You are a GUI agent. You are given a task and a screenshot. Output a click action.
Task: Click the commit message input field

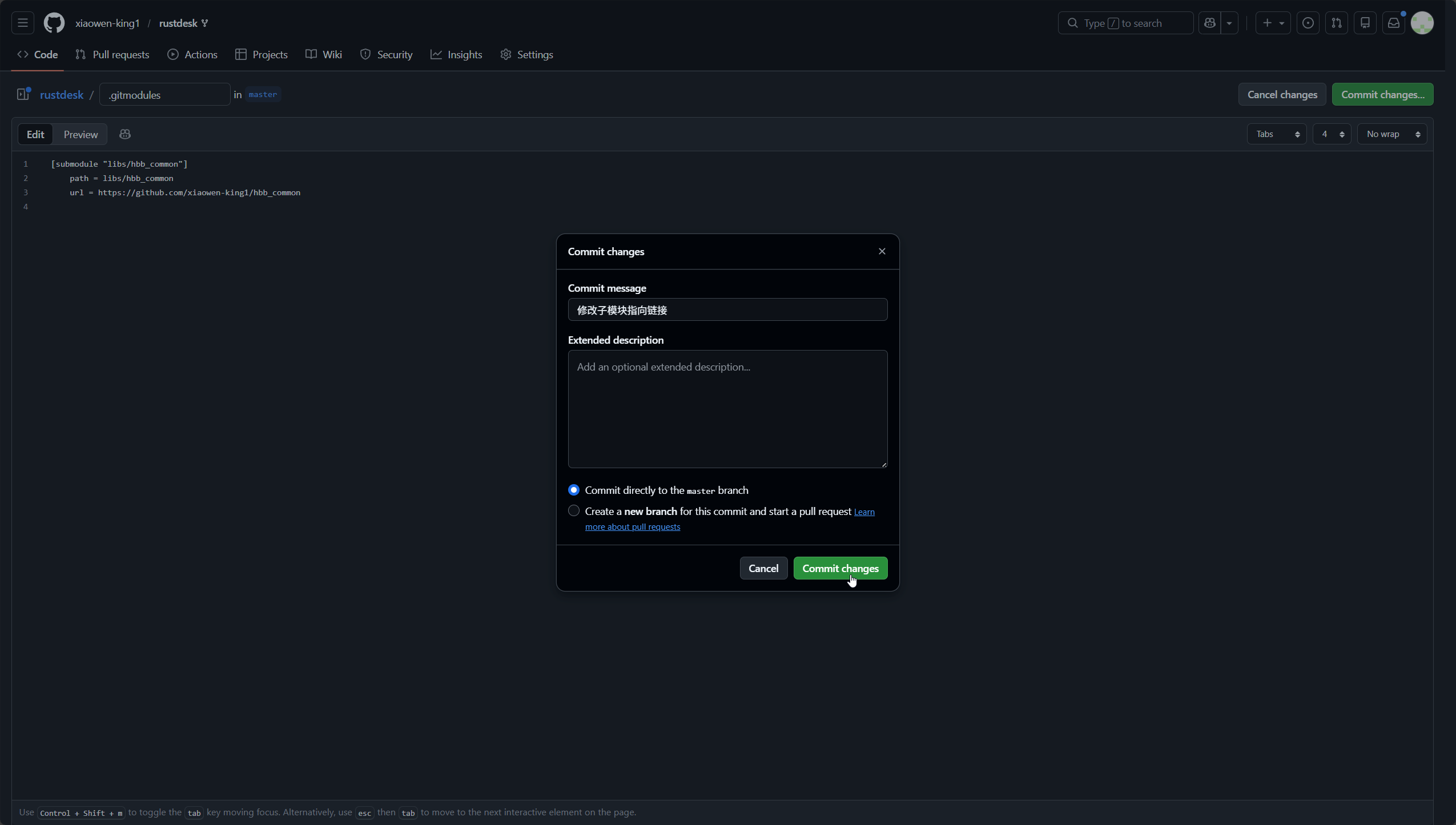point(727,310)
